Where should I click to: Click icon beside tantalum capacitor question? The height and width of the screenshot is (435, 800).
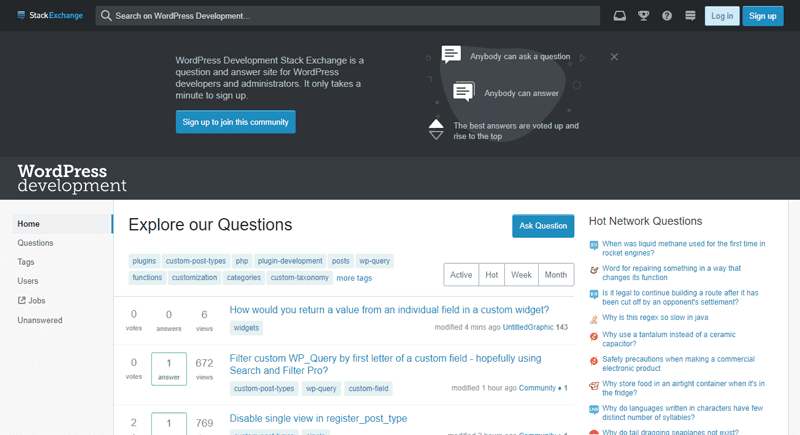coord(594,336)
